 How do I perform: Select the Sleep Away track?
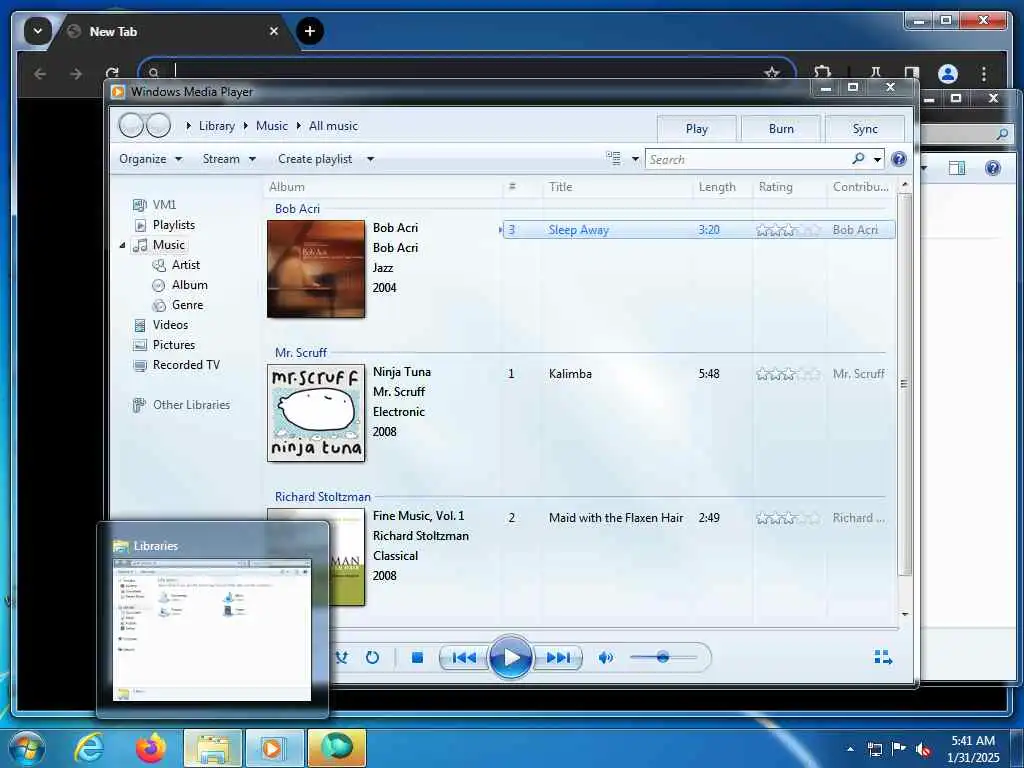coord(699,230)
